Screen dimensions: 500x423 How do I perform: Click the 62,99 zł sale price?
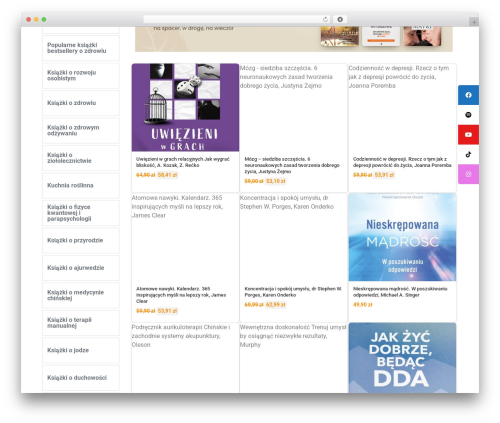276,305
